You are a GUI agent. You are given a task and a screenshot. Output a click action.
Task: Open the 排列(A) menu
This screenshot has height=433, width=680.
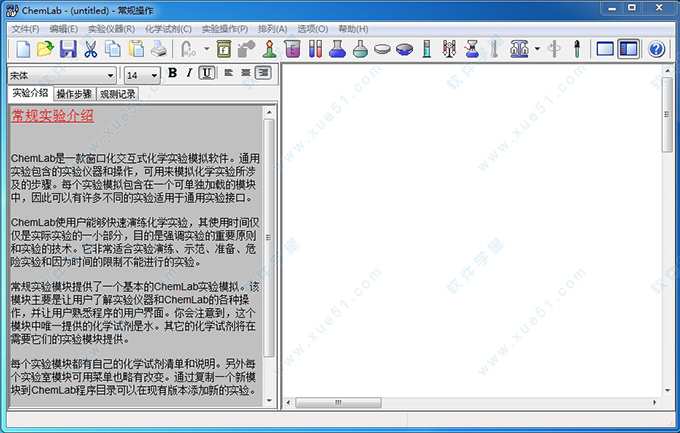click(x=272, y=29)
